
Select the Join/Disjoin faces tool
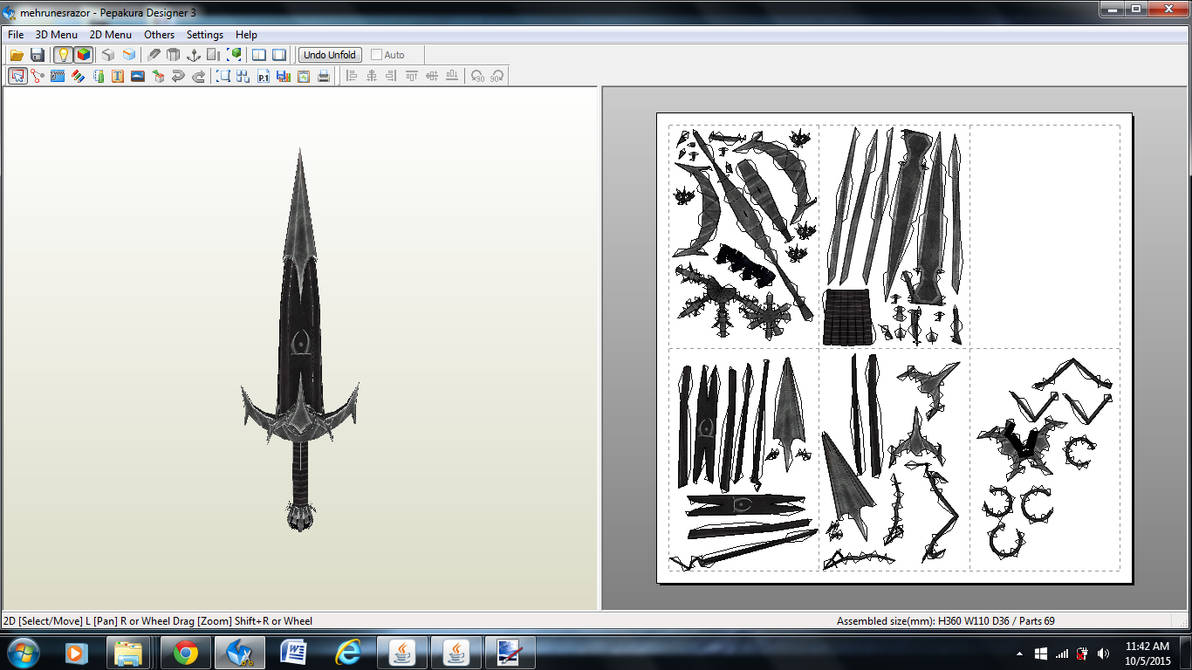37,76
